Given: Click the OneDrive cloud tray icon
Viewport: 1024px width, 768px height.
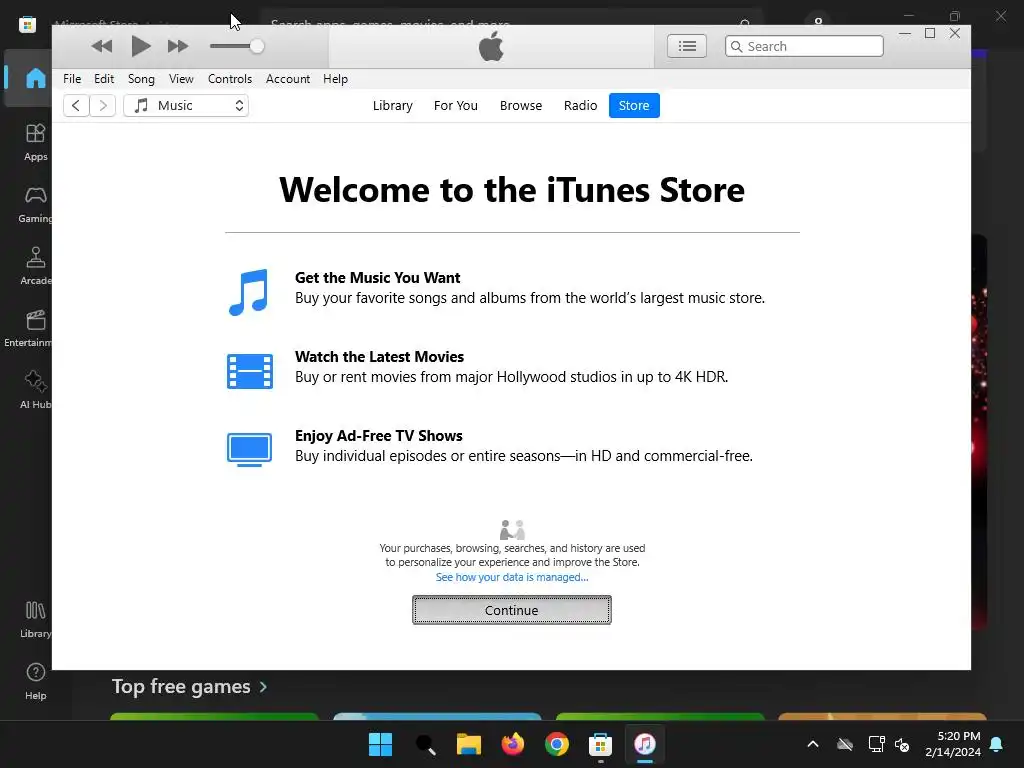Looking at the screenshot, I should pos(845,744).
